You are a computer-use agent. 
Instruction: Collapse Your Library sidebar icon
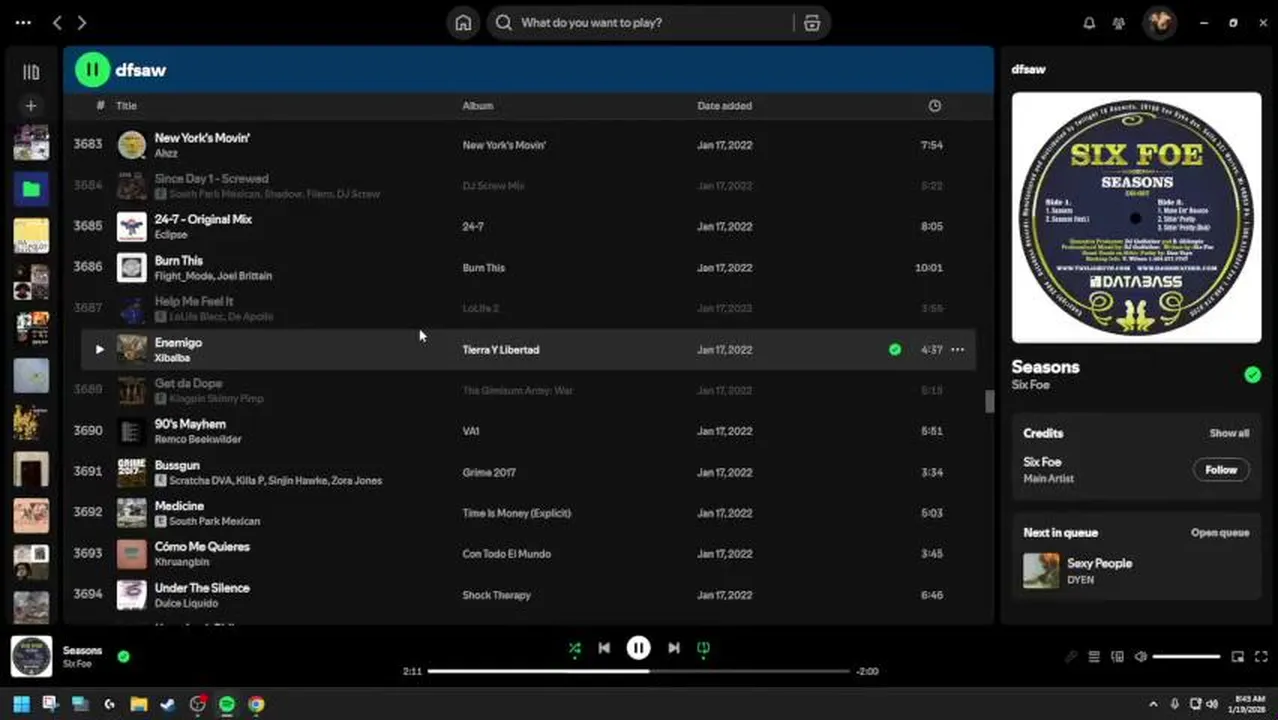pos(31,72)
